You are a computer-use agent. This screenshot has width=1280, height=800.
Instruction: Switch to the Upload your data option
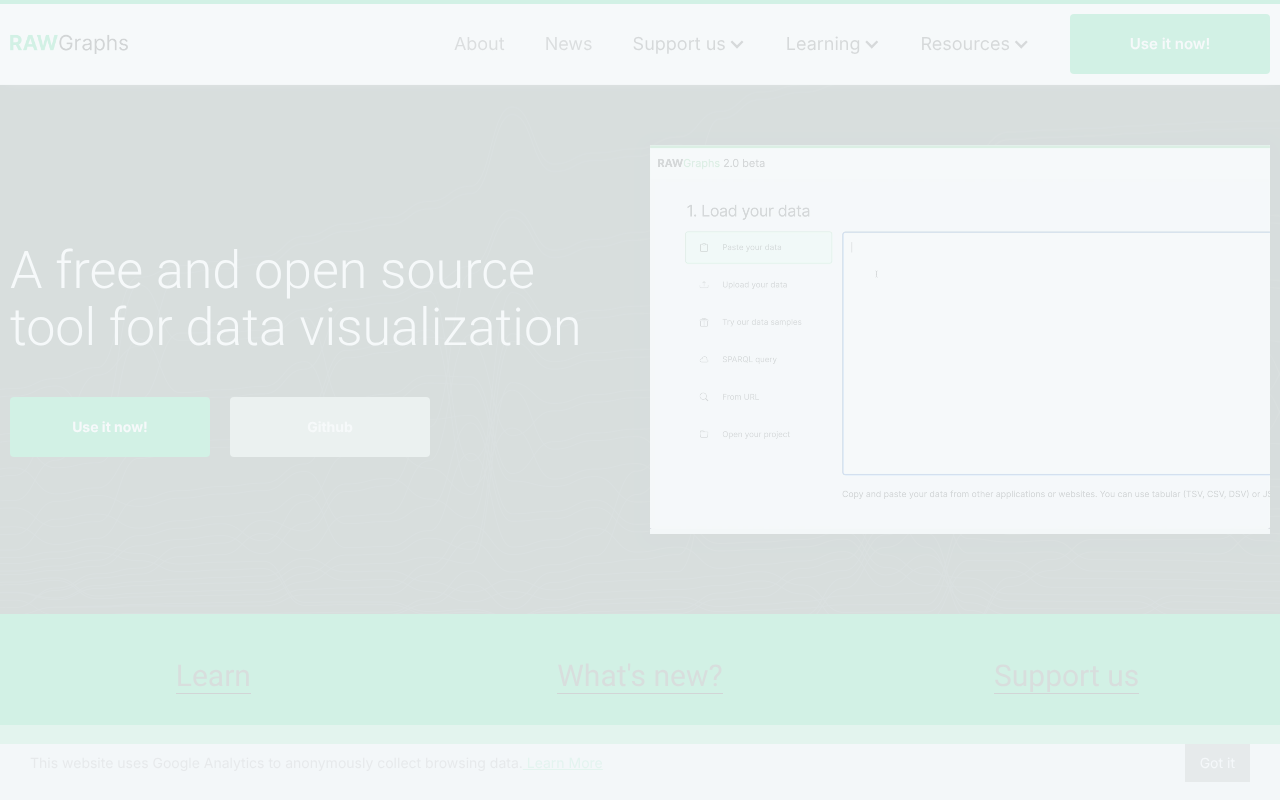click(755, 284)
